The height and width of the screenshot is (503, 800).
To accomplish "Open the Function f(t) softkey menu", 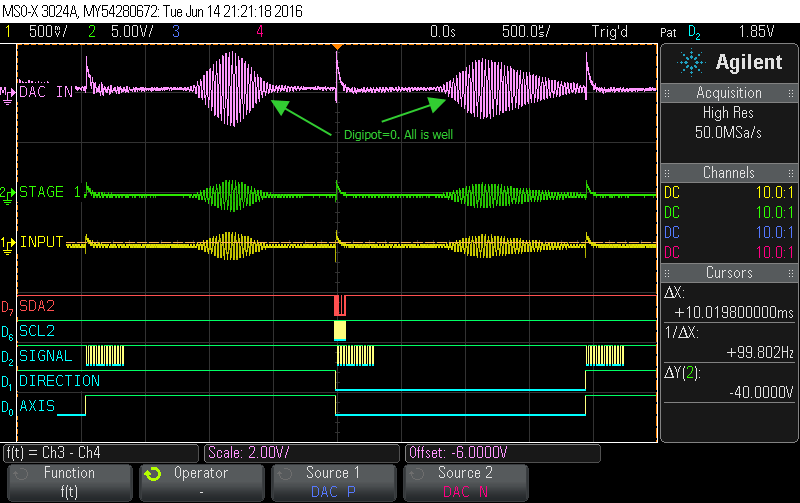I will pyautogui.click(x=69, y=481).
